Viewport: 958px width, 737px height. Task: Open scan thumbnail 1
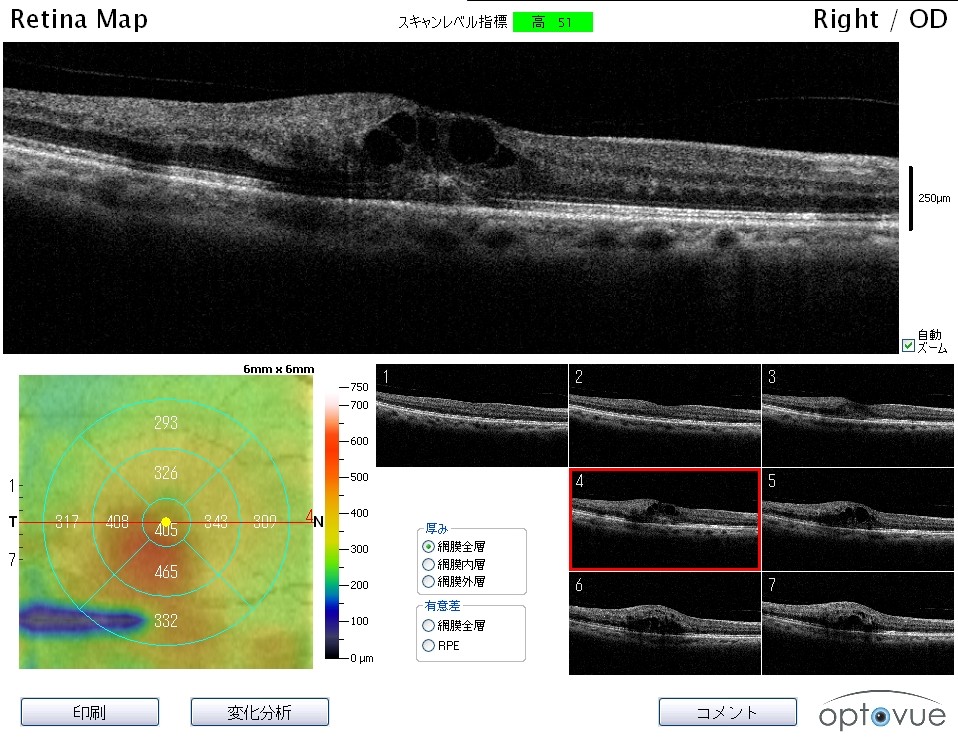click(471, 416)
